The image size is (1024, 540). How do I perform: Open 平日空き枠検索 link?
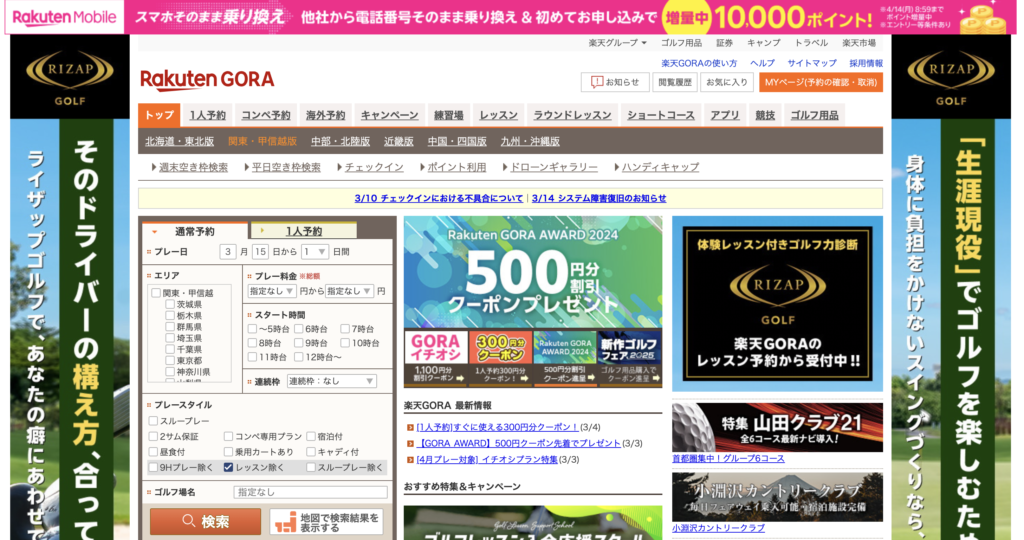[286, 167]
